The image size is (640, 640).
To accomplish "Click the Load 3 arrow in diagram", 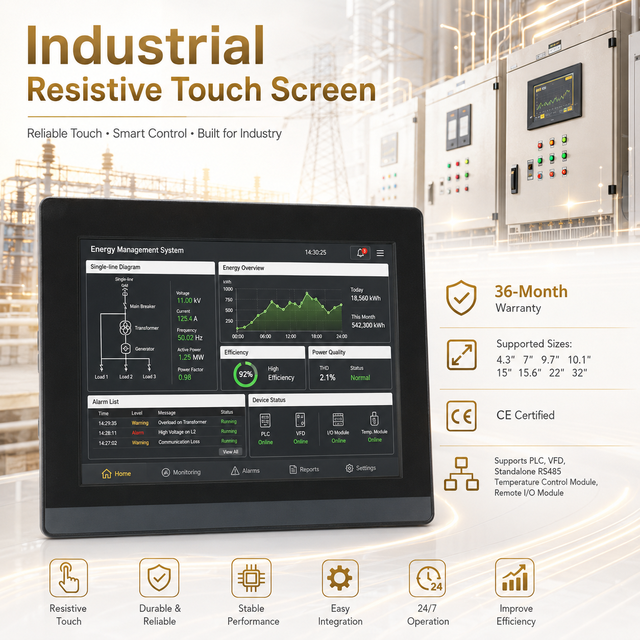I will pos(149,366).
